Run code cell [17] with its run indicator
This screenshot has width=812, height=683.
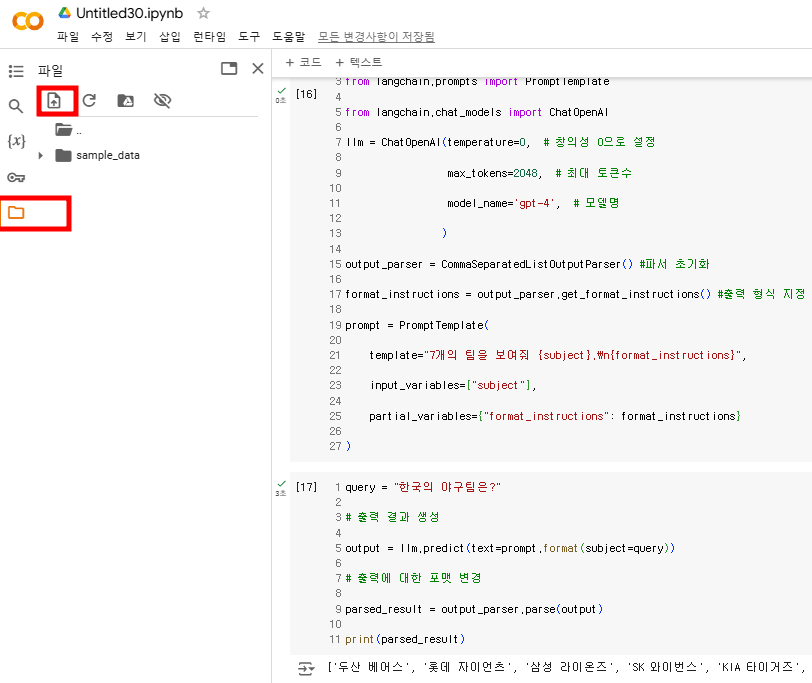(281, 485)
